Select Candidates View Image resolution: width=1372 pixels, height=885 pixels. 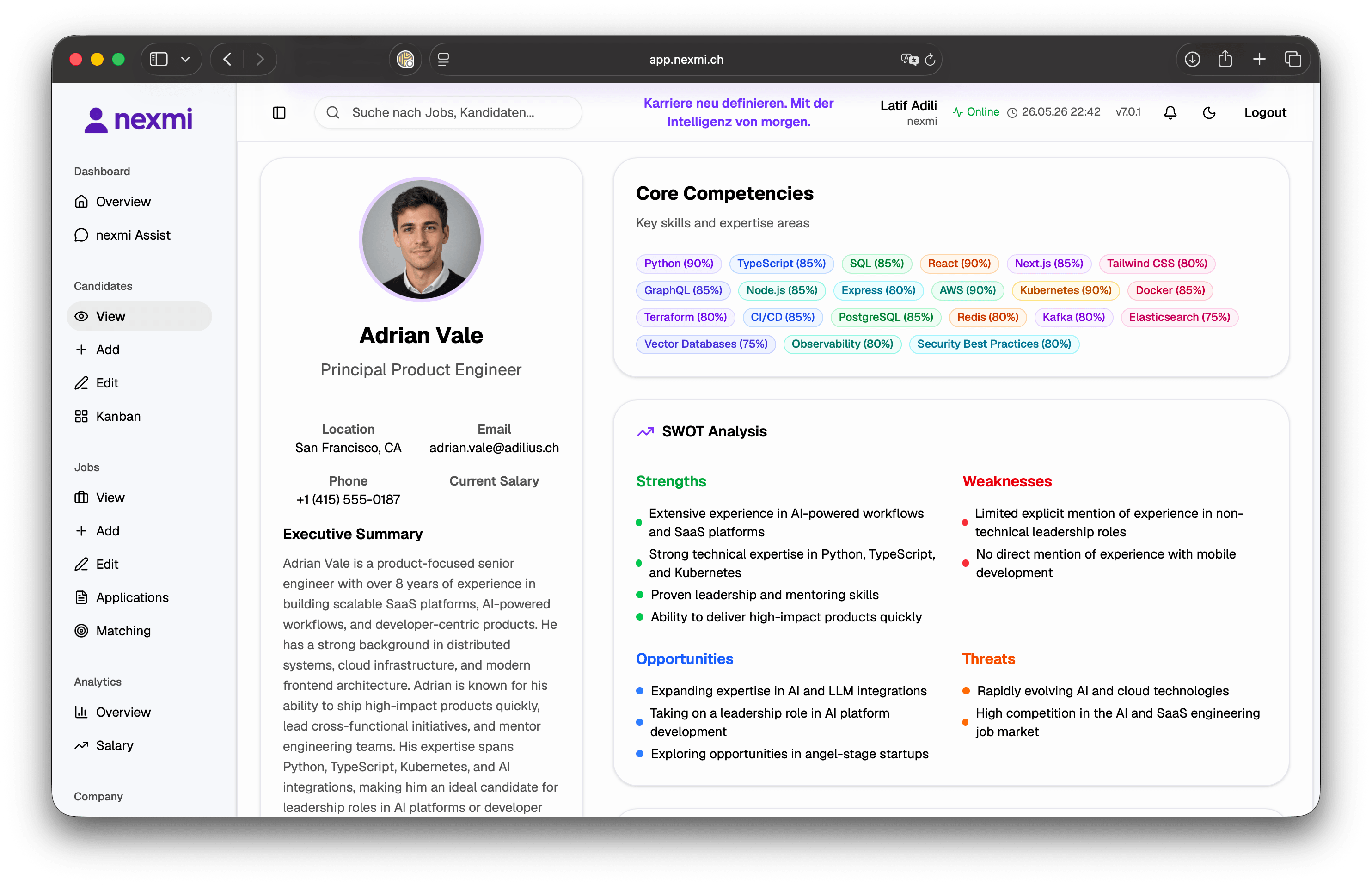(x=139, y=316)
